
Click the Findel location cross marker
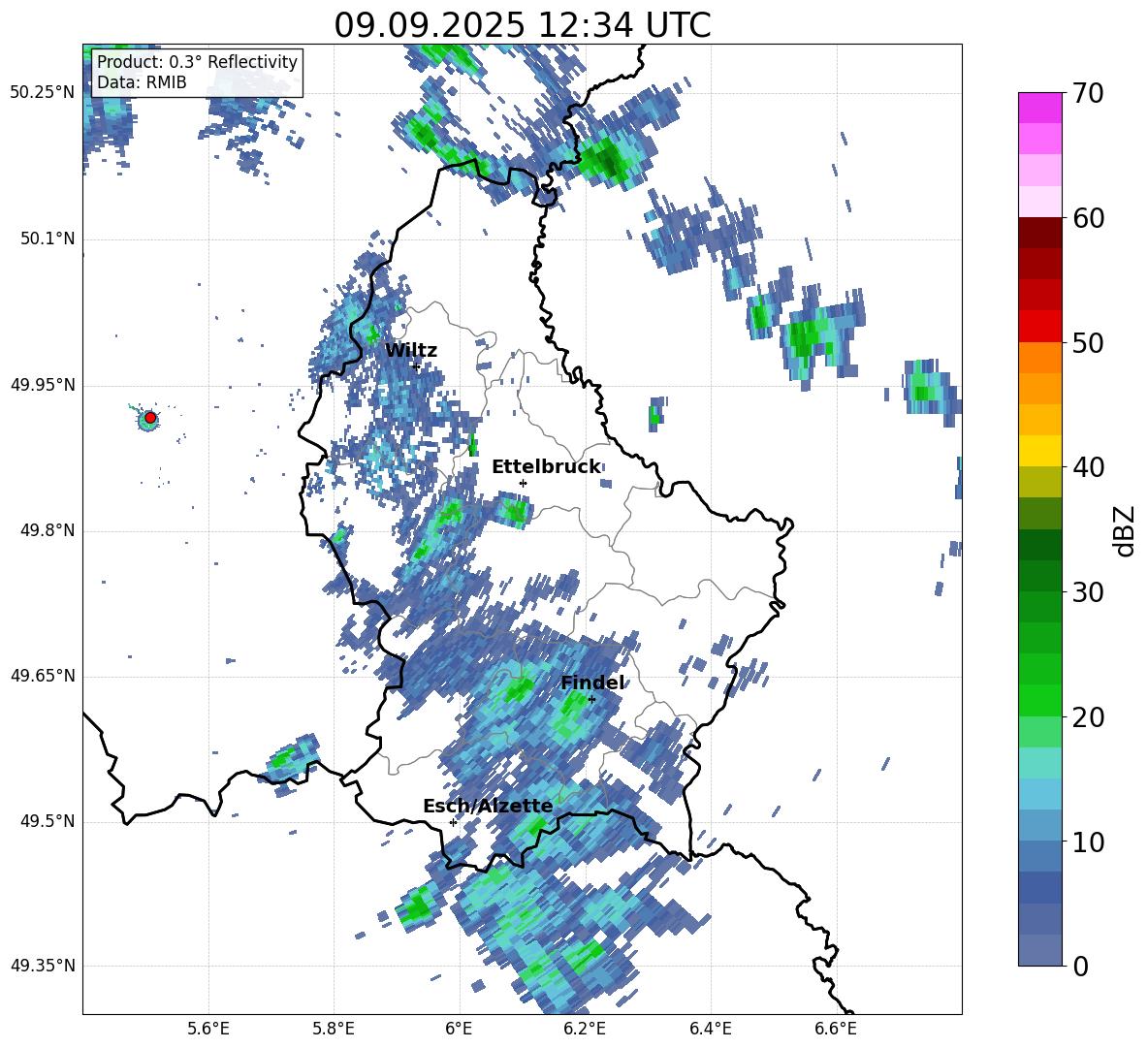pos(591,699)
